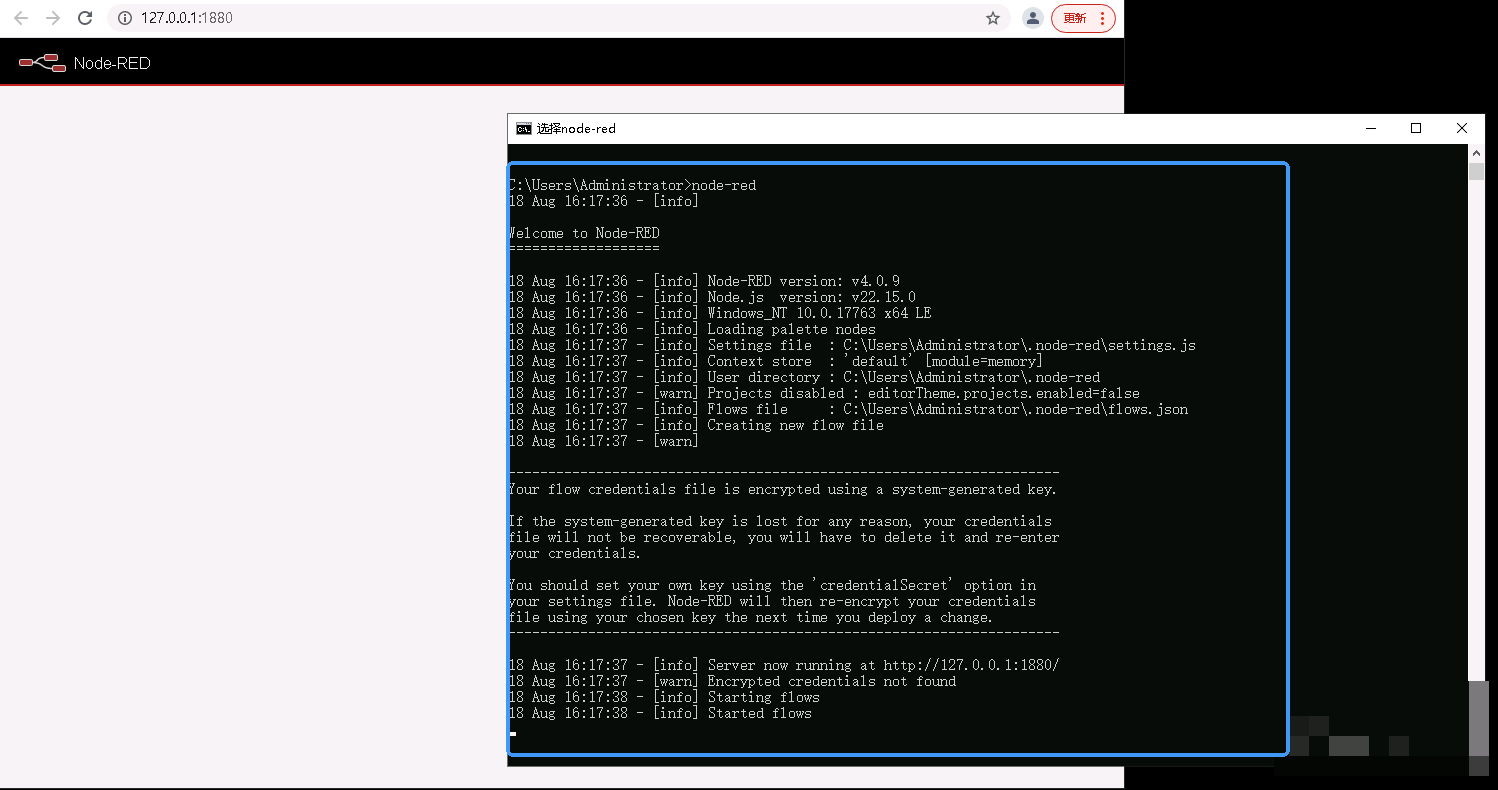Click the 'Windows_NT 10.0.17763 x64 LE' line
Screen dimensions: 1498x790
(720, 313)
